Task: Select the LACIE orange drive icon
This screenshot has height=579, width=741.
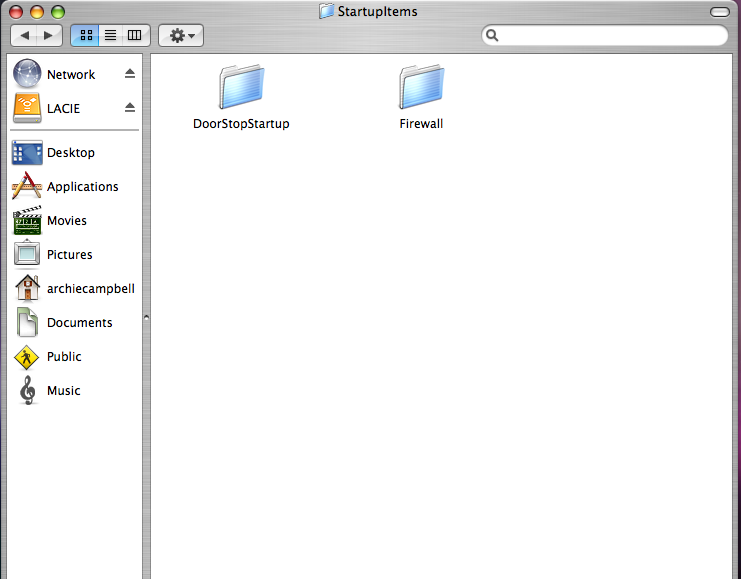Action: click(x=27, y=108)
